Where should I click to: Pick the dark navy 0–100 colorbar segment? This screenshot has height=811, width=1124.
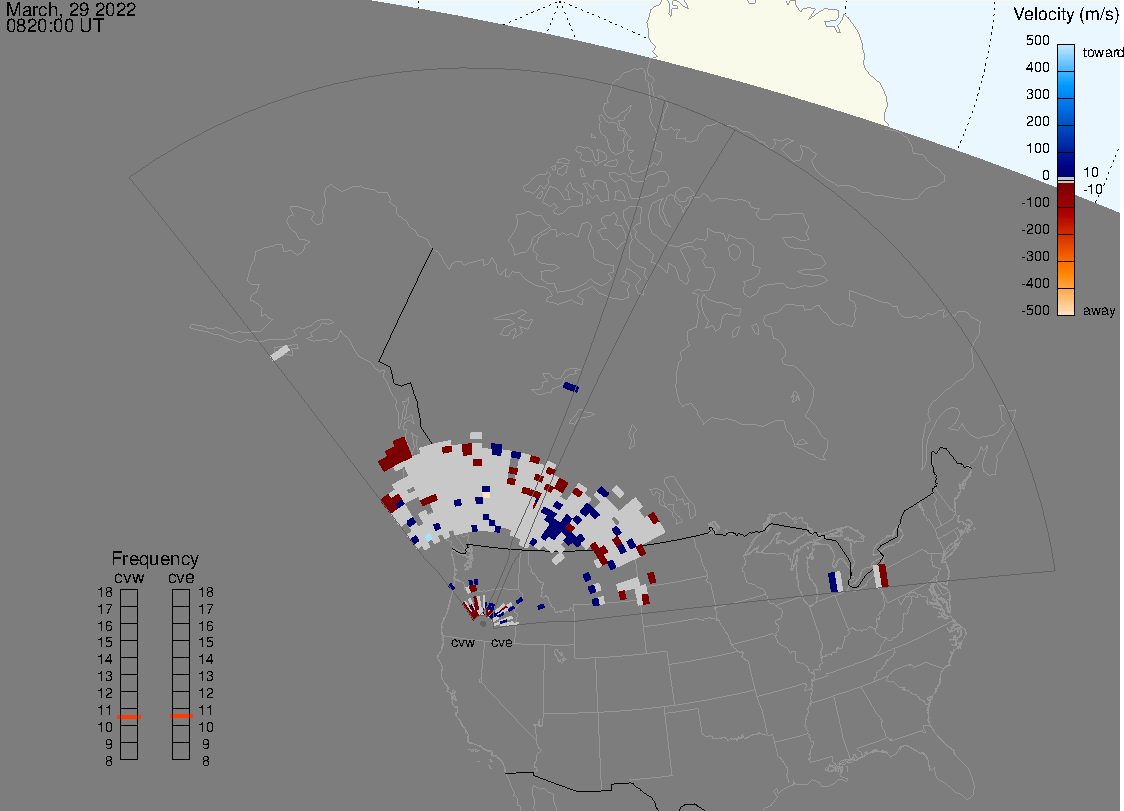1066,165
